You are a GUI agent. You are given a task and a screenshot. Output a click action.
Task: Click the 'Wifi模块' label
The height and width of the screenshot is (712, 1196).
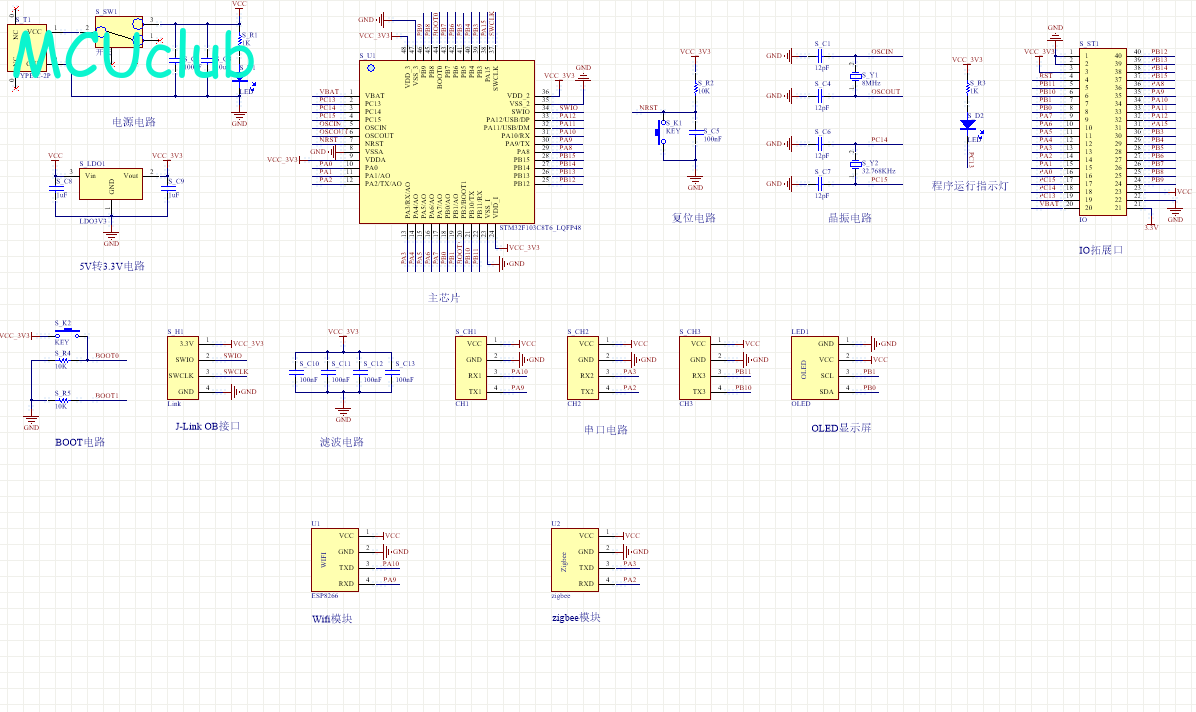coord(333,619)
